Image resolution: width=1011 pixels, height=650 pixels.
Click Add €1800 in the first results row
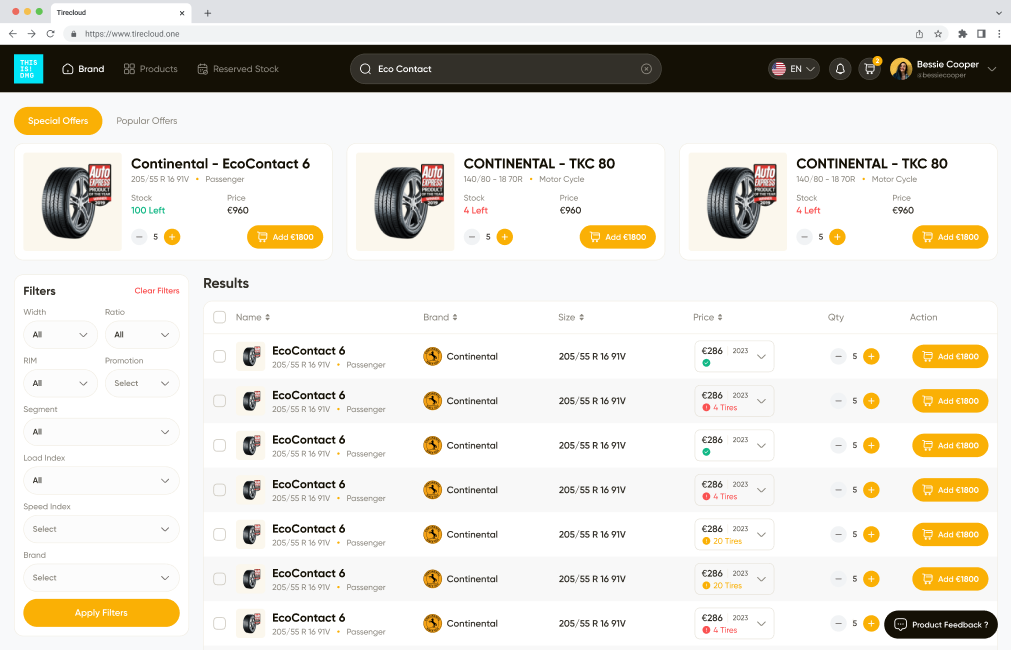pyautogui.click(x=950, y=356)
